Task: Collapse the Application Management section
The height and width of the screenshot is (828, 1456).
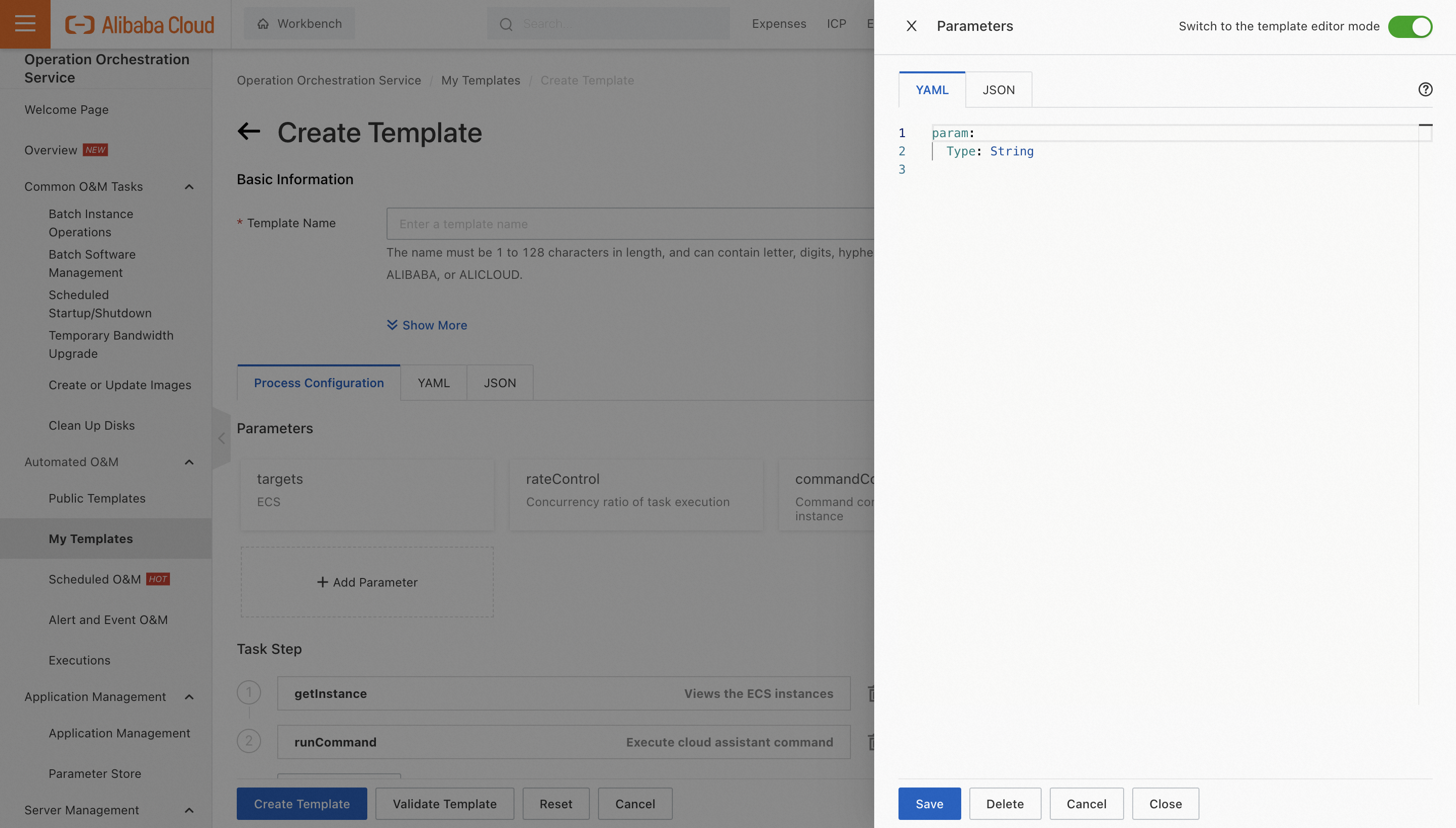Action: 189,696
